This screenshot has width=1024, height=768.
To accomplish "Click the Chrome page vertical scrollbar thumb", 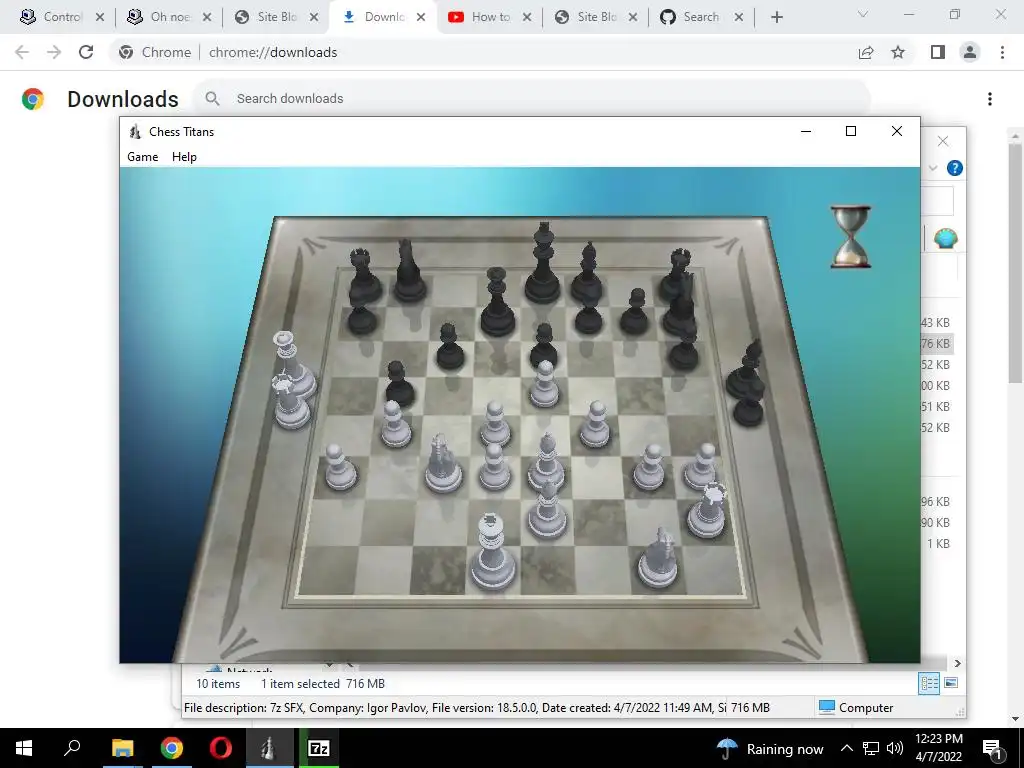I will point(1014,263).
